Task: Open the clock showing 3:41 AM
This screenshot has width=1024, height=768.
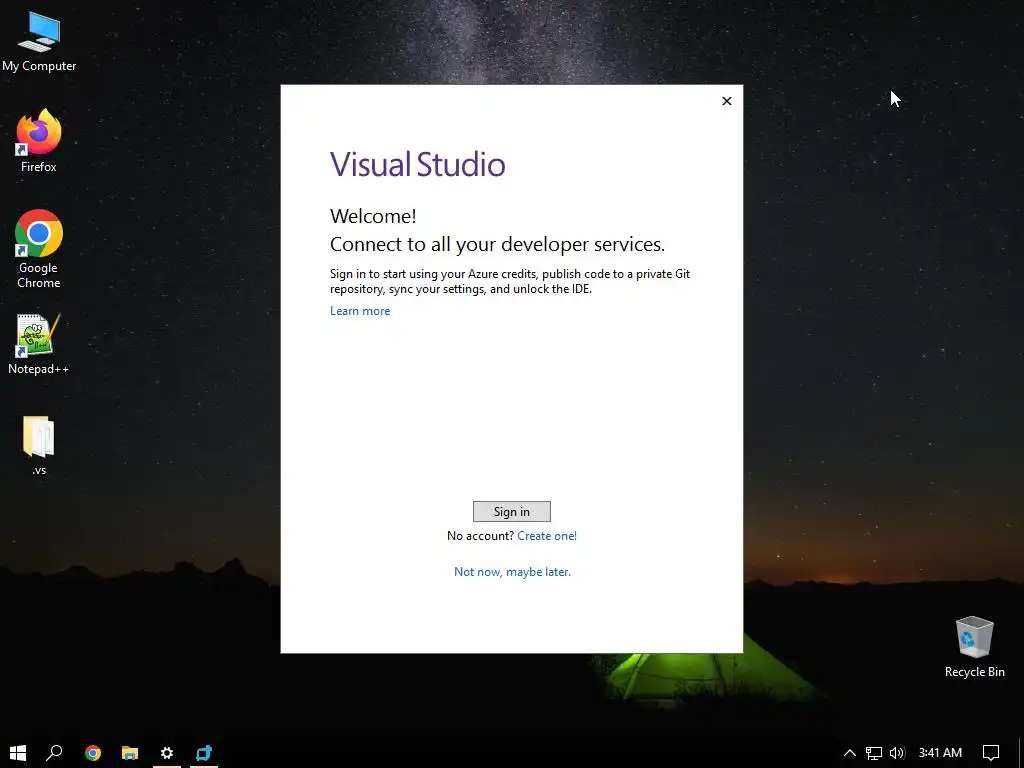Action: click(940, 753)
